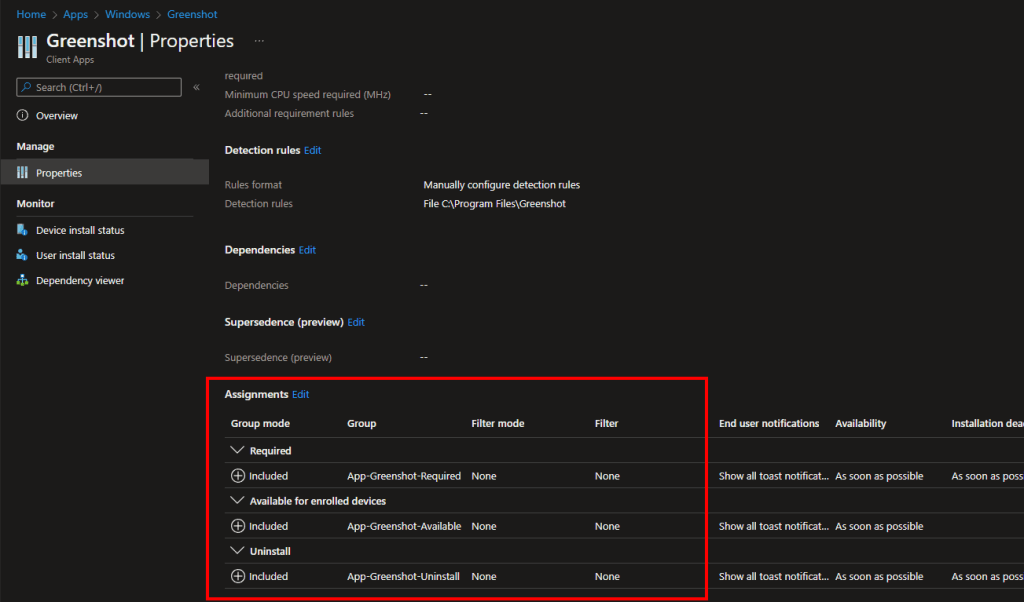Open Device install status page
The width and height of the screenshot is (1024, 602).
pyautogui.click(x=80, y=230)
